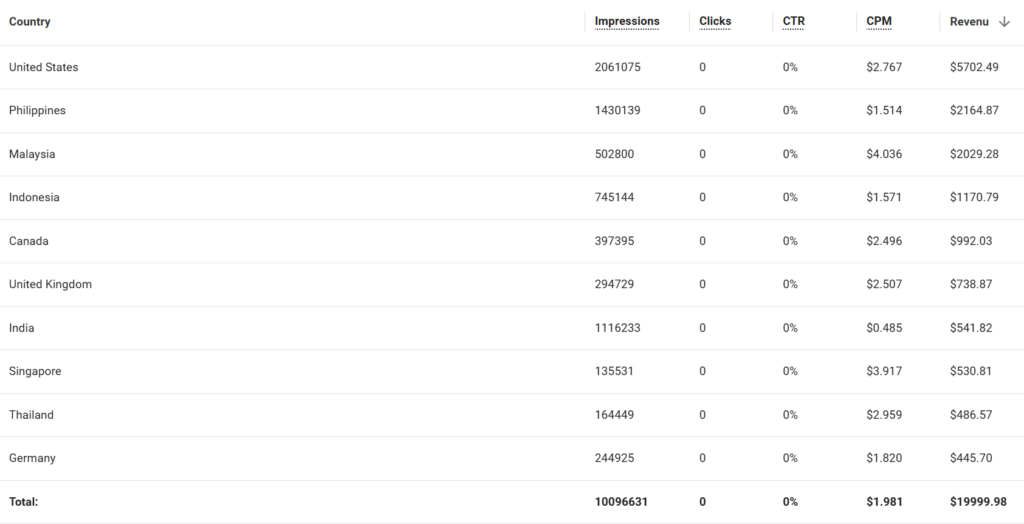Click the total revenue $19999.98
This screenshot has width=1024, height=524.
978,502
